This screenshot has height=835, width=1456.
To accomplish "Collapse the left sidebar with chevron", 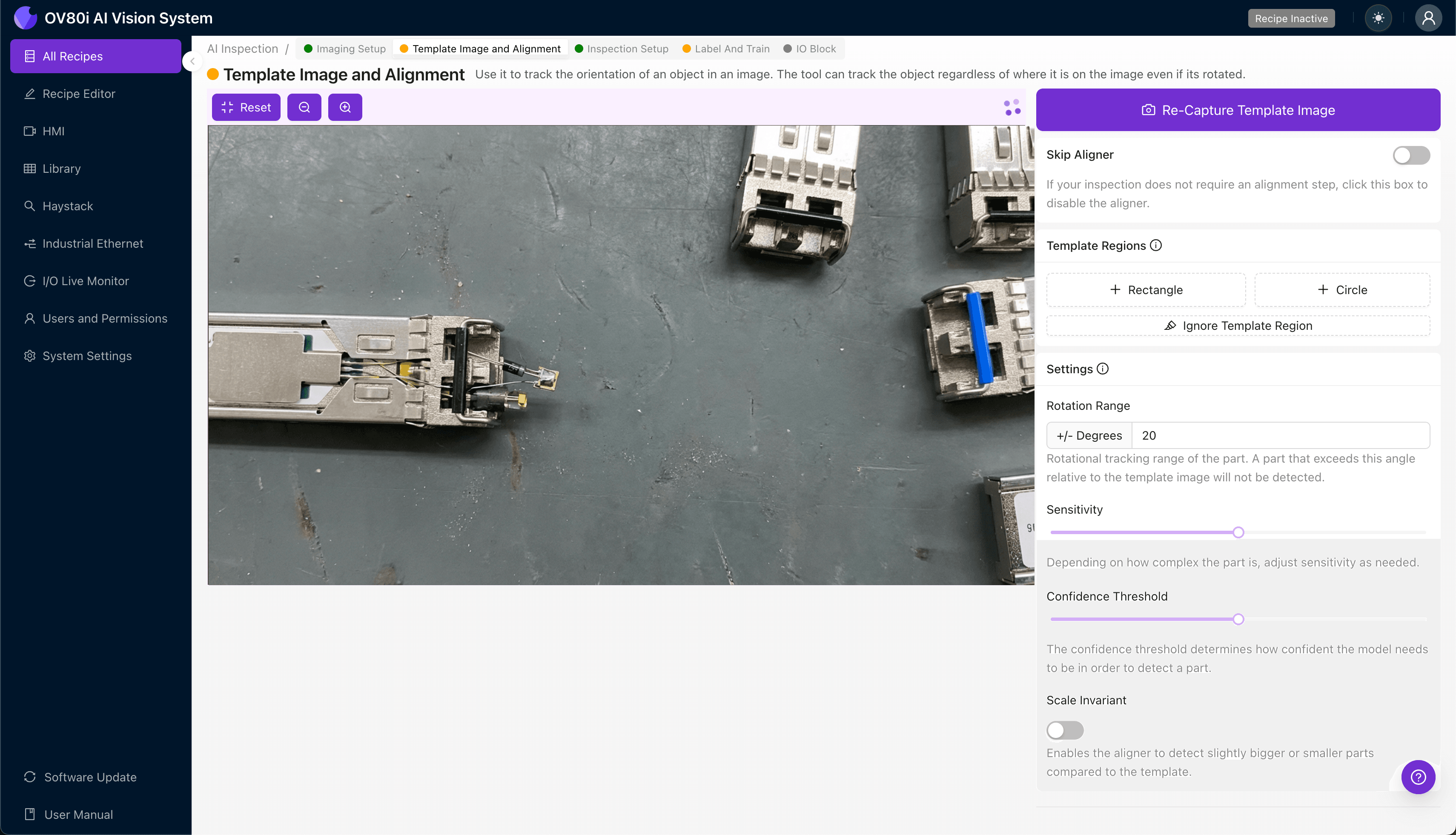I will tap(192, 61).
